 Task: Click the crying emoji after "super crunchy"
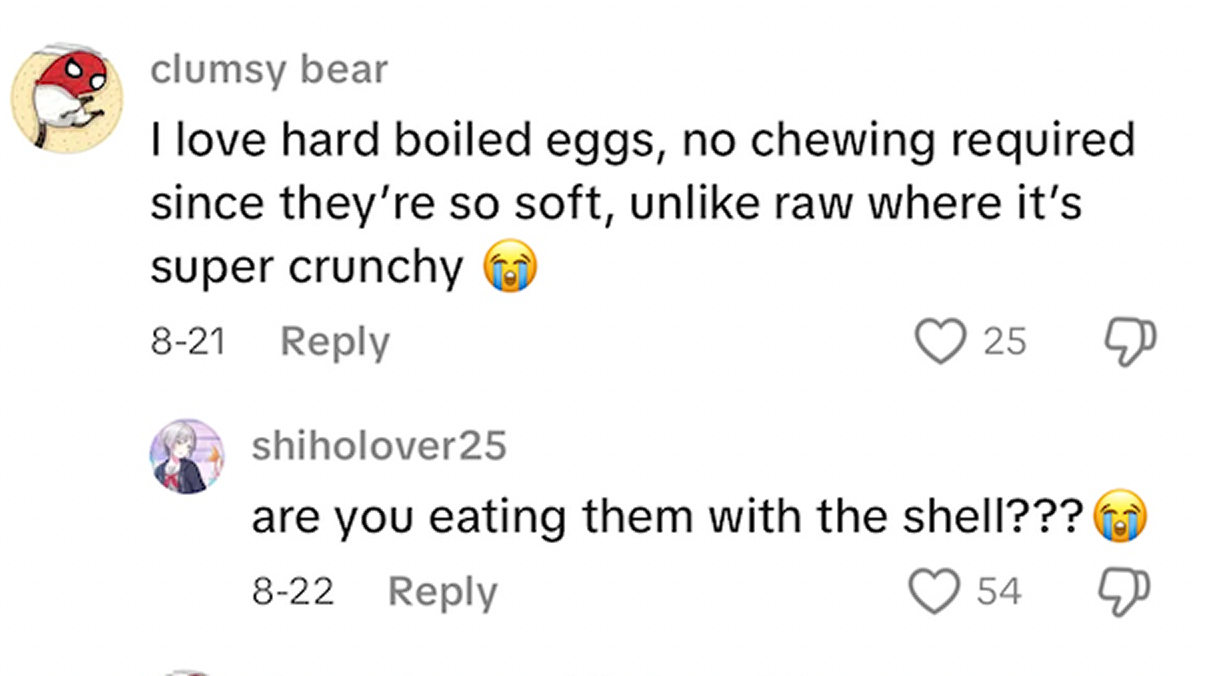tap(510, 268)
